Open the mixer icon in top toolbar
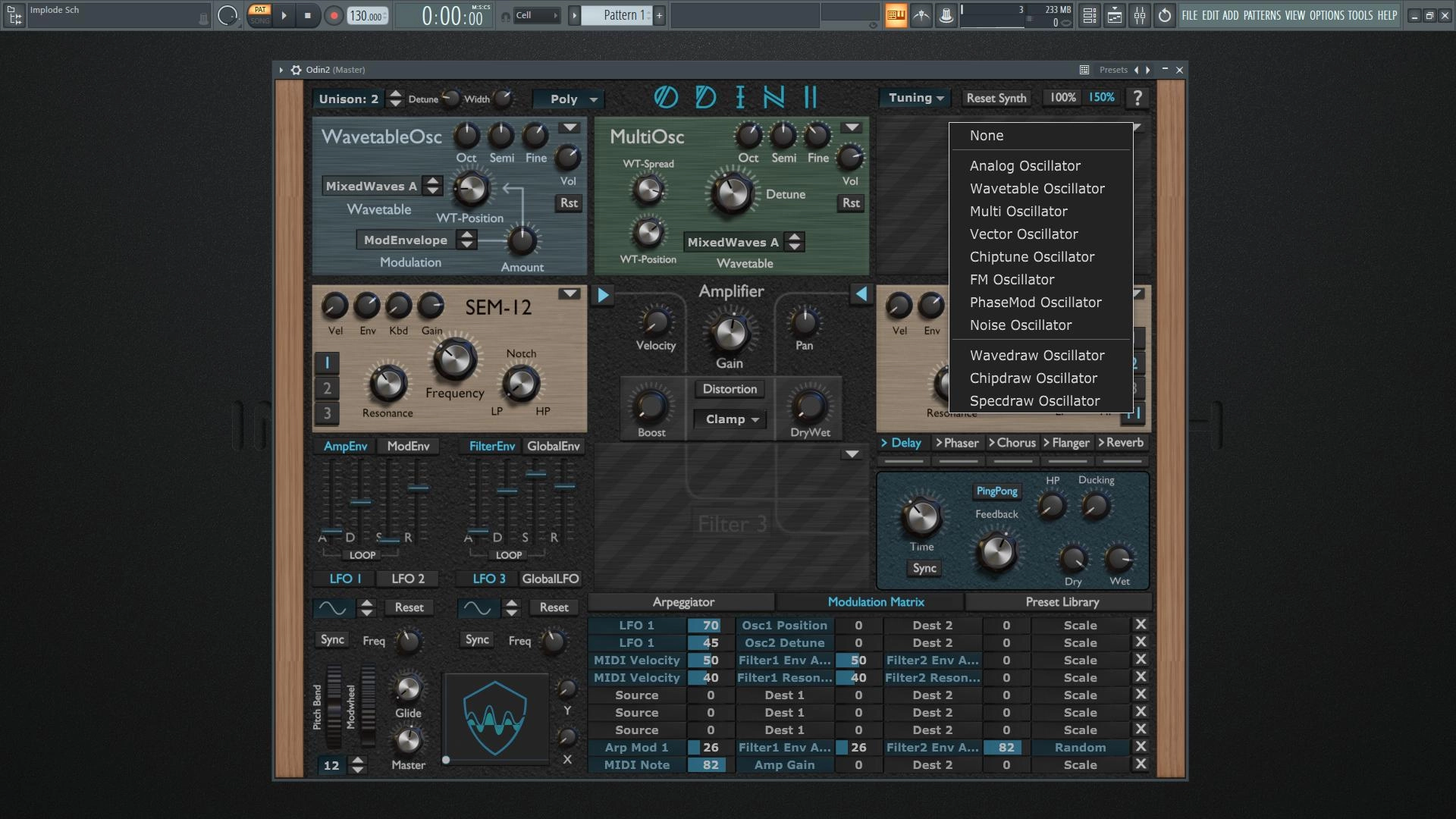Screen dimensions: 1456x819 coord(1140,15)
